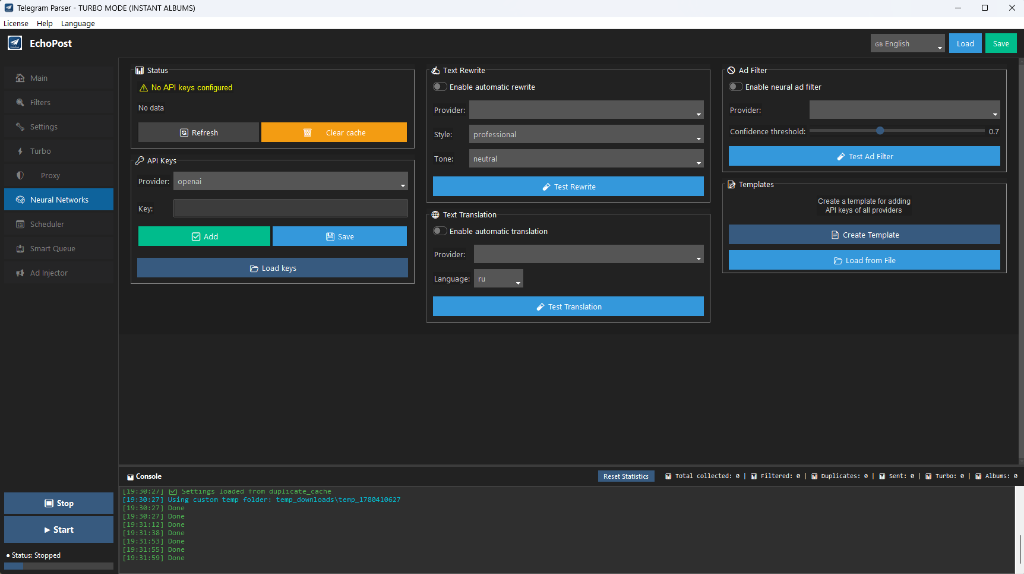The image size is (1024, 574).
Task: Focus the API Key input field
Action: (290, 208)
